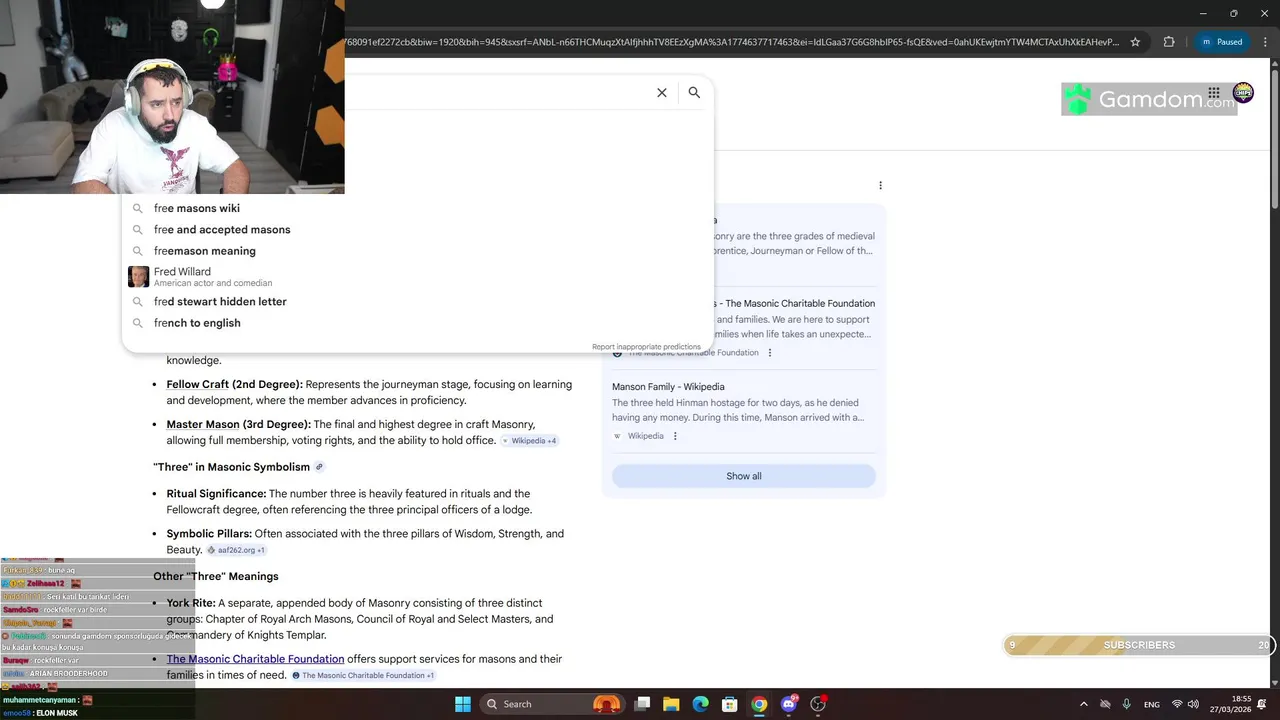Click the Show all sources button

point(743,476)
